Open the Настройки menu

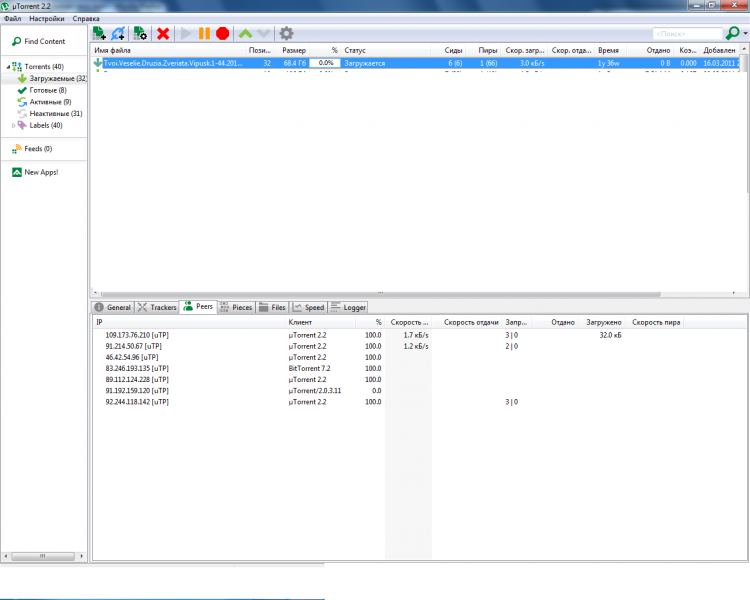[x=47, y=19]
